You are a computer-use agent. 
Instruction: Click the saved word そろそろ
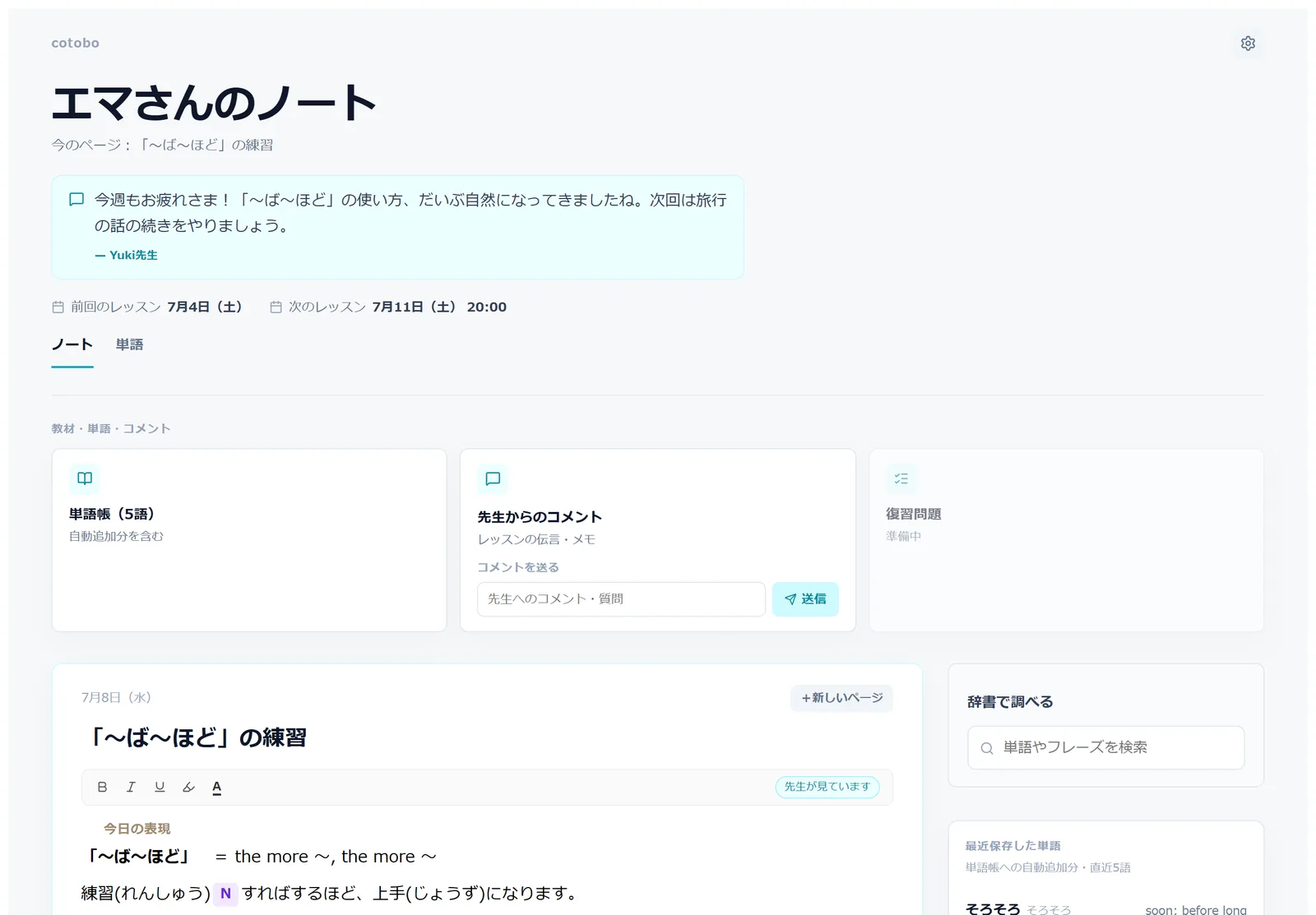tap(992, 909)
